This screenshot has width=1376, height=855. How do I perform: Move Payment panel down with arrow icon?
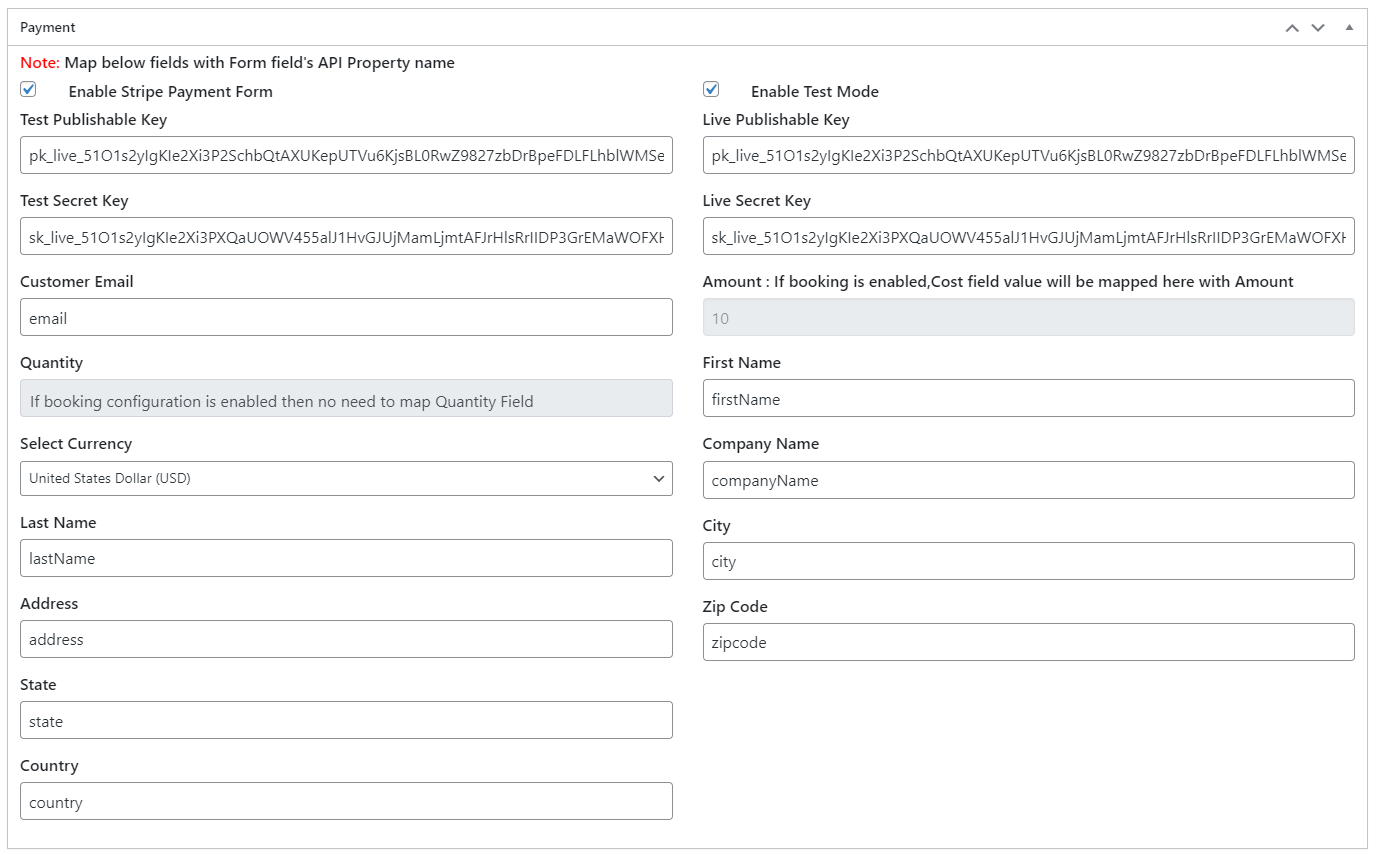pyautogui.click(x=1318, y=28)
